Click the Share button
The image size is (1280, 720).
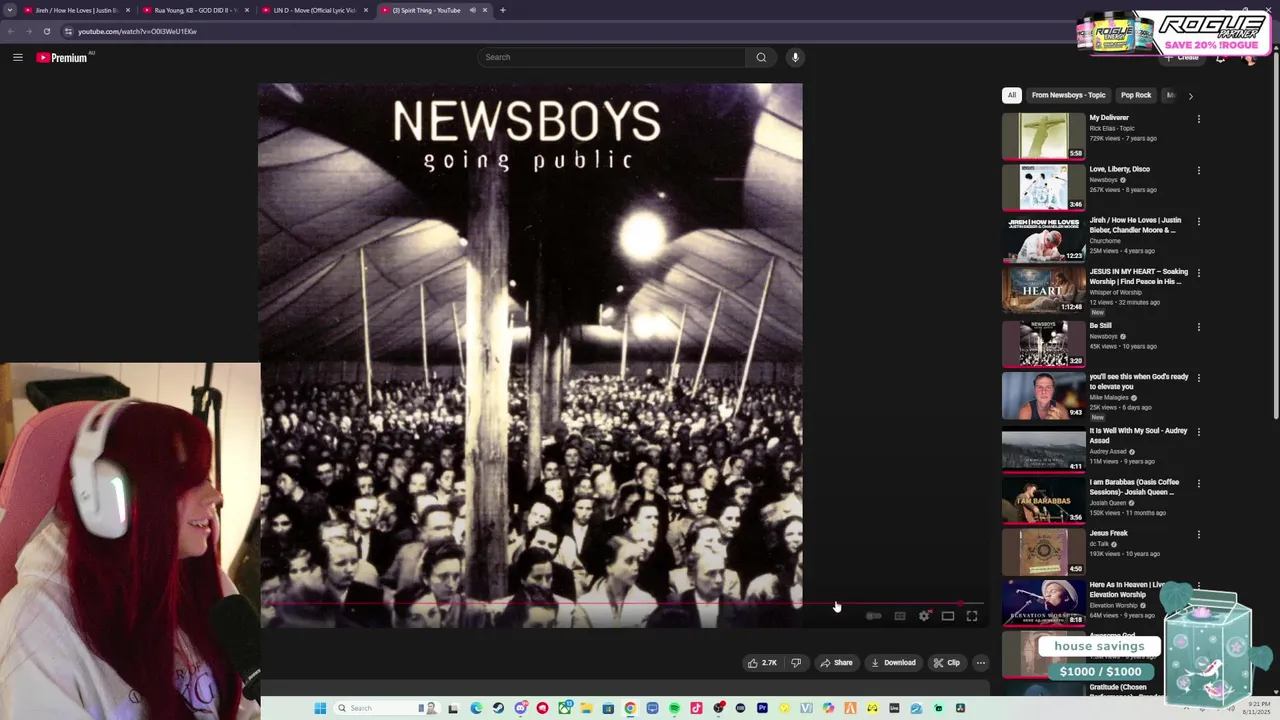(x=836, y=662)
